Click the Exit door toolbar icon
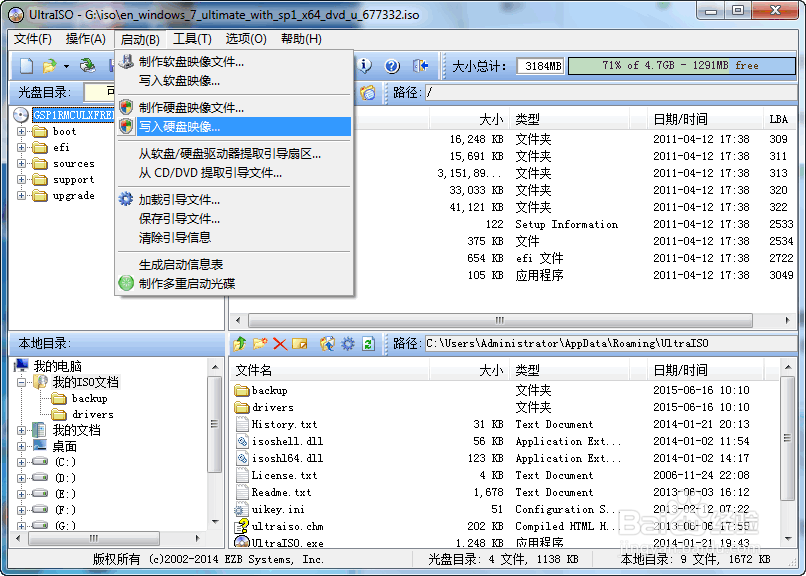The width and height of the screenshot is (806, 576). 420,66
